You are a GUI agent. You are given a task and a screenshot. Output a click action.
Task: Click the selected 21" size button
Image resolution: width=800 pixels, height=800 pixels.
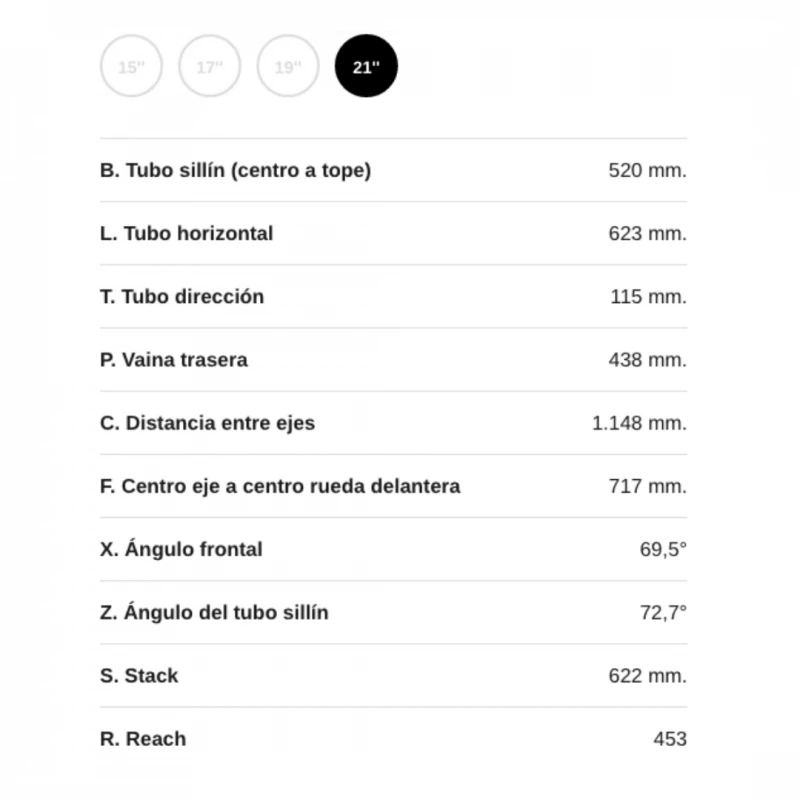366,67
